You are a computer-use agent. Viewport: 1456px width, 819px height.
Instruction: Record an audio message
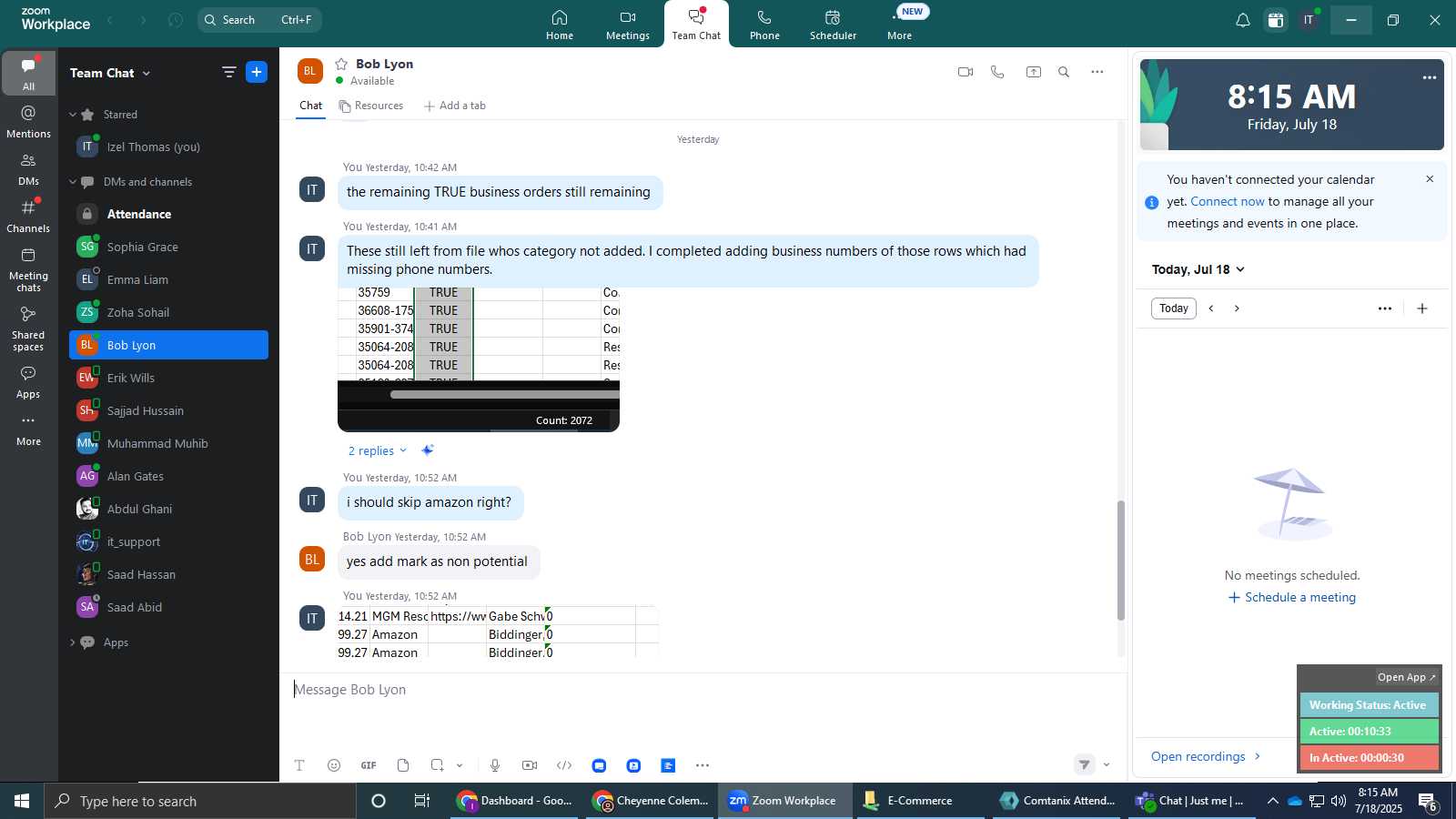tap(495, 765)
